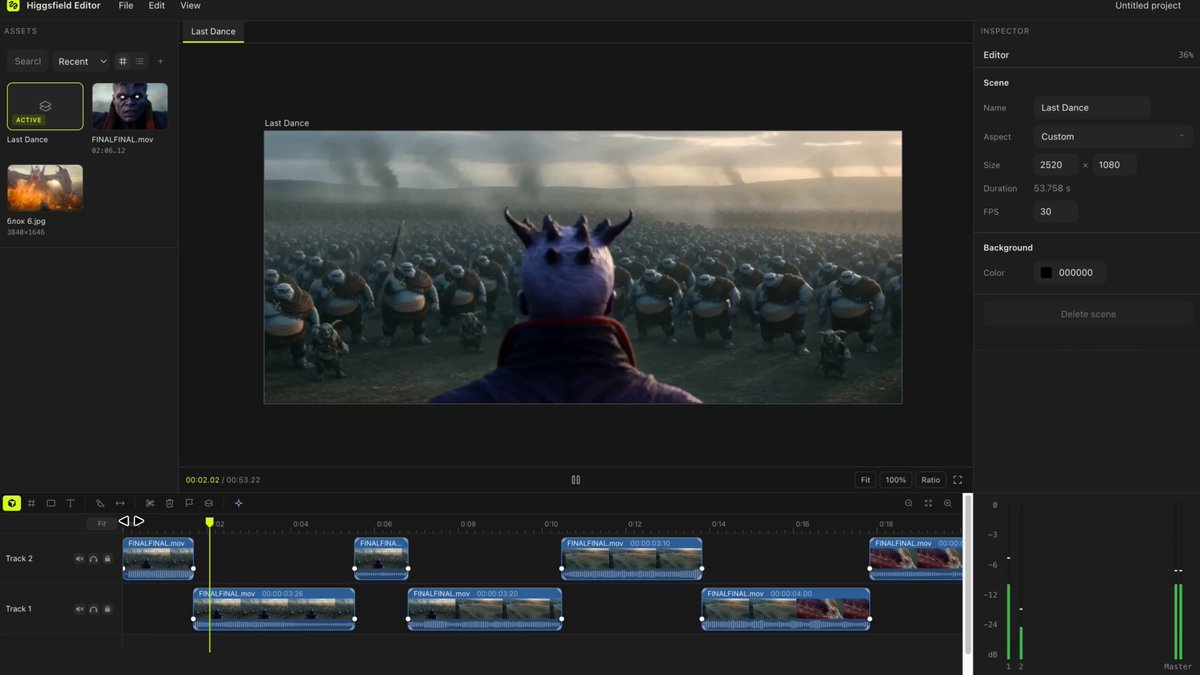
Task: Click the timeline fit-to-view grid icon
Action: pos(928,503)
